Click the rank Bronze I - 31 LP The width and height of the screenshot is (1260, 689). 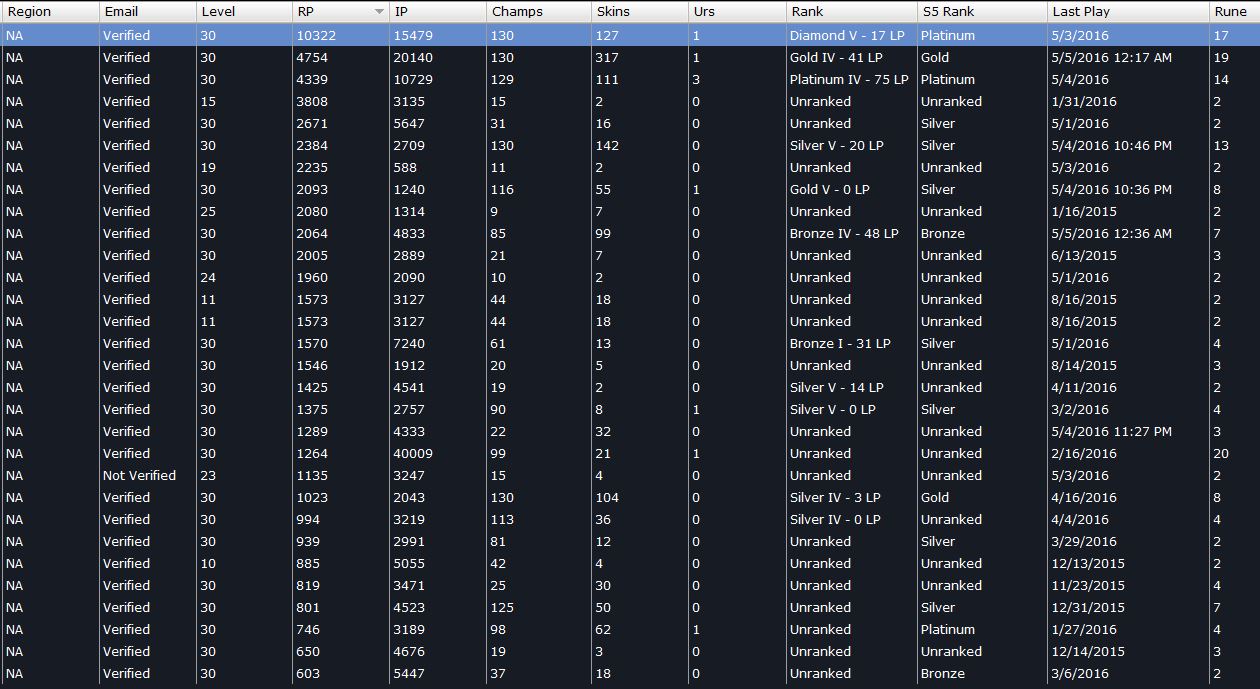[840, 343]
